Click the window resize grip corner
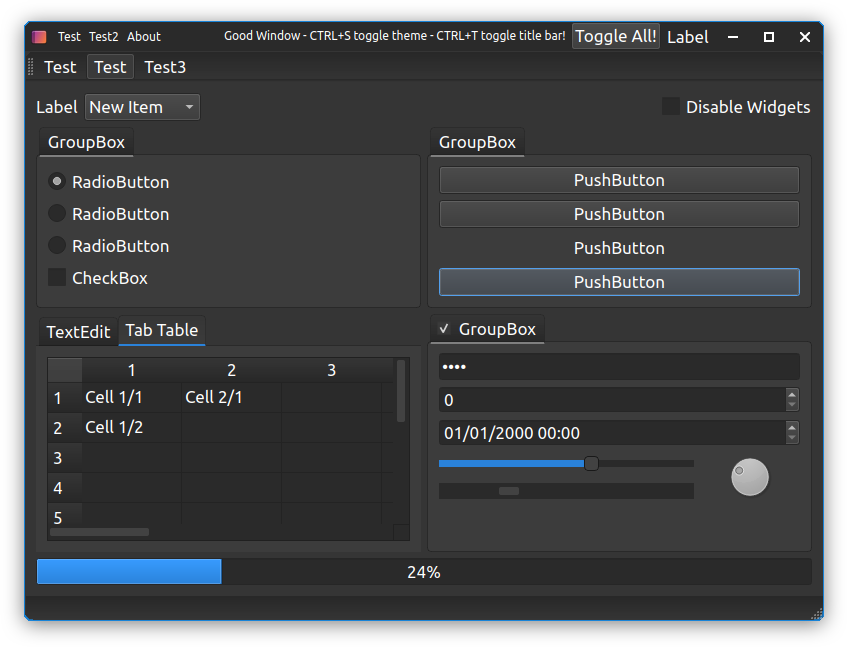847x647 pixels. point(816,613)
